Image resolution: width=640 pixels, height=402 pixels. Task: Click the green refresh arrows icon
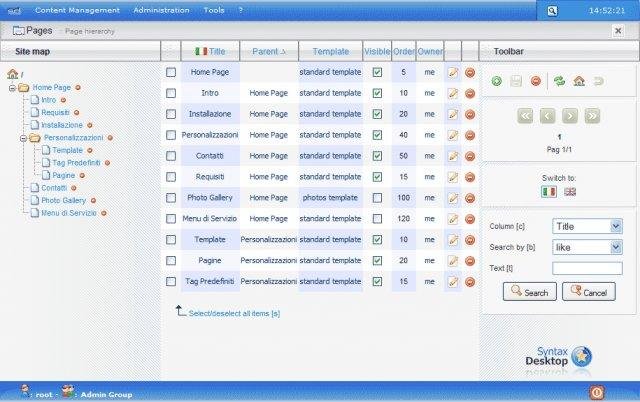pyautogui.click(x=559, y=81)
